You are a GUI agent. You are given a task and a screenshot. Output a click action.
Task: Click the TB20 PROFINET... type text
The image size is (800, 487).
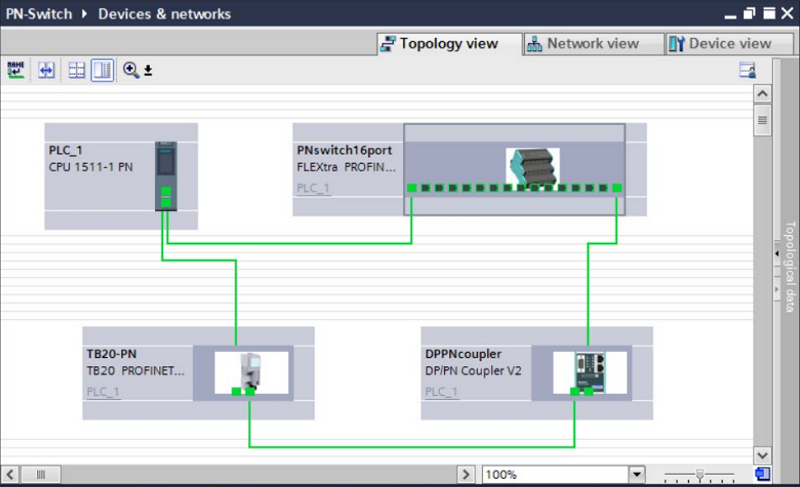point(136,371)
